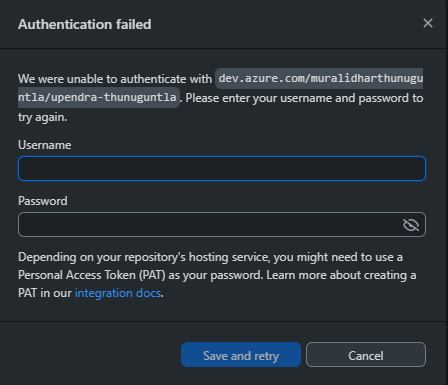Focus the Username input field
This screenshot has height=385, width=448.
click(x=222, y=168)
